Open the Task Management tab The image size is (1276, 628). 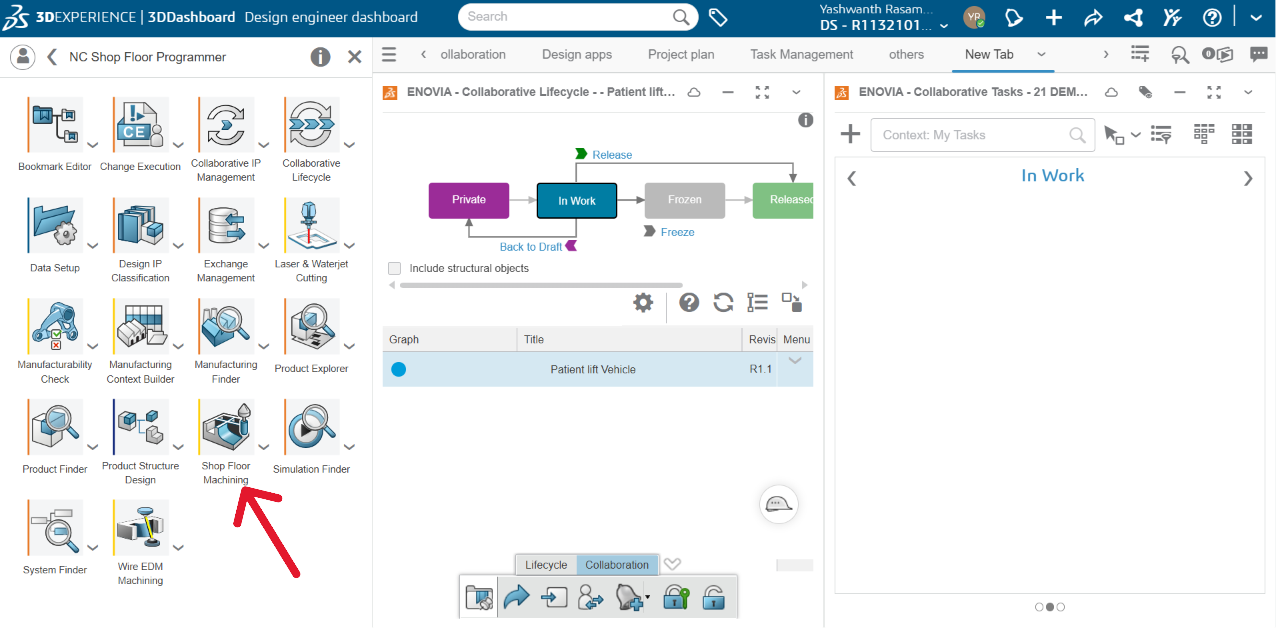pyautogui.click(x=802, y=54)
